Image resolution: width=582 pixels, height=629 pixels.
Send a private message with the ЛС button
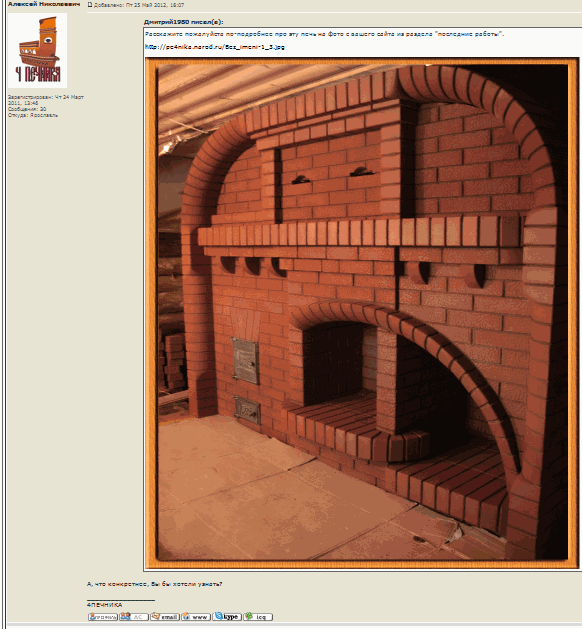(134, 617)
